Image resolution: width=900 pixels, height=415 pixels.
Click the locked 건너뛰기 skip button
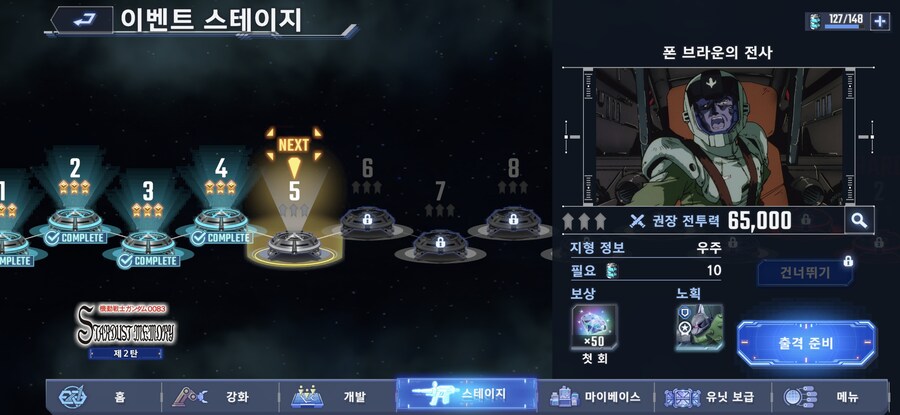pos(805,273)
